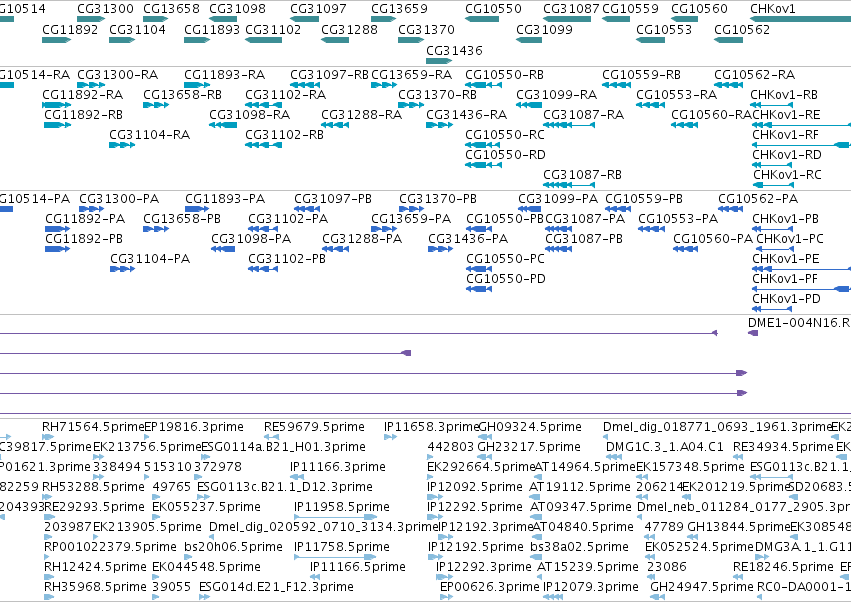This screenshot has width=851, height=602.
Task: Select protein CG31098-PA label
Action: pos(251,239)
